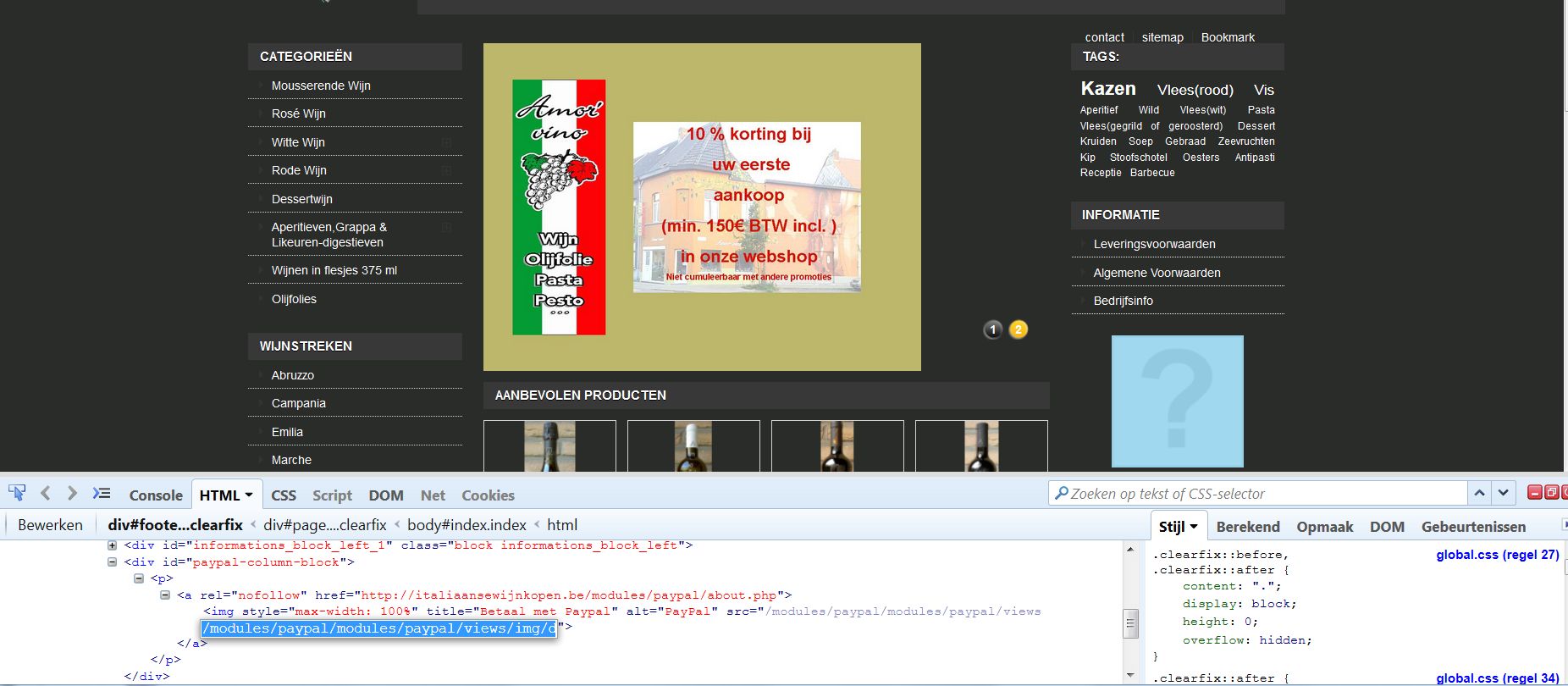Expand the Rode Wijn subcategories
1568x686 pixels.
(x=446, y=170)
